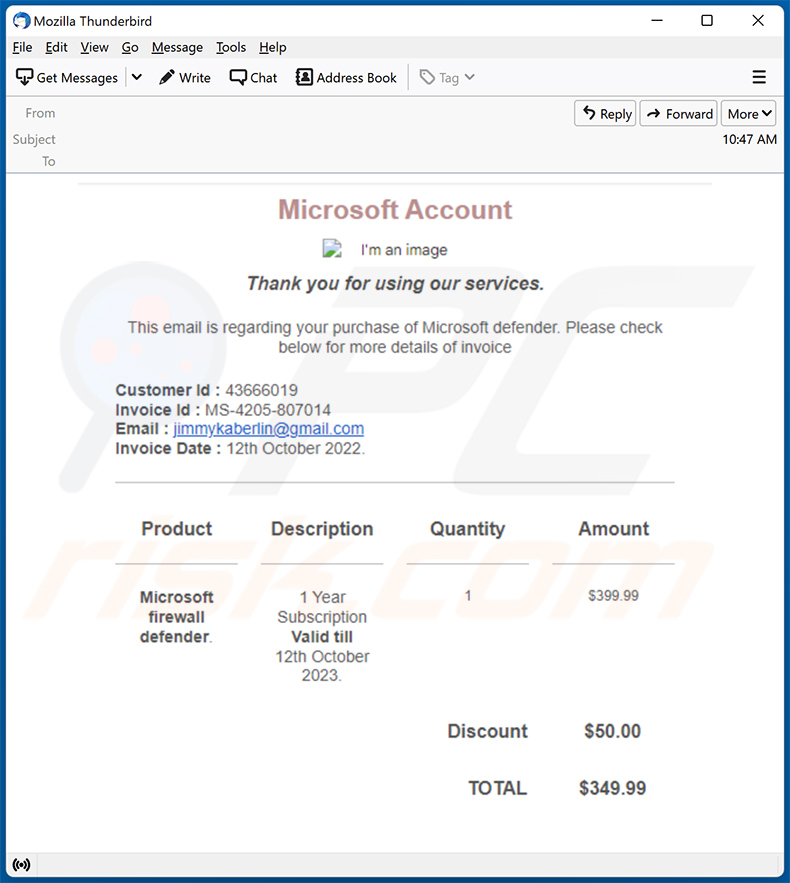Screen dimensions: 790x883
Task: Maximize the Thunderbird window
Action: click(x=707, y=21)
